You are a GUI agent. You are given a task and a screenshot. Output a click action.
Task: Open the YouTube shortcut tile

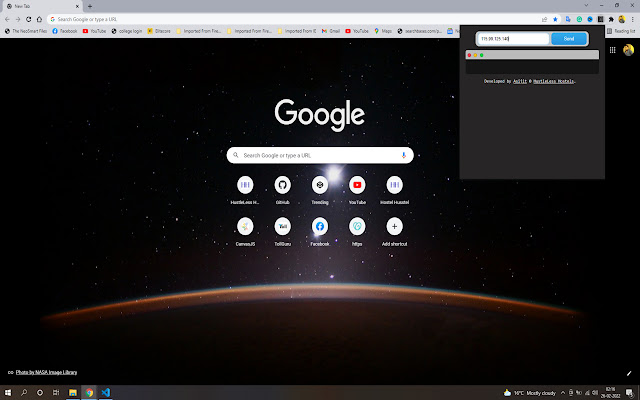357,185
